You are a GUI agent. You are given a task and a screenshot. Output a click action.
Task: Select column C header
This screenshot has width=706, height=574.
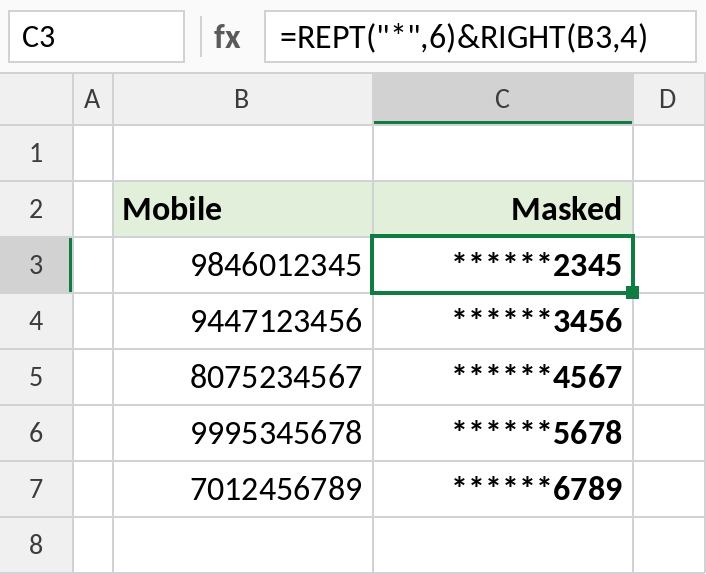pyautogui.click(x=503, y=99)
